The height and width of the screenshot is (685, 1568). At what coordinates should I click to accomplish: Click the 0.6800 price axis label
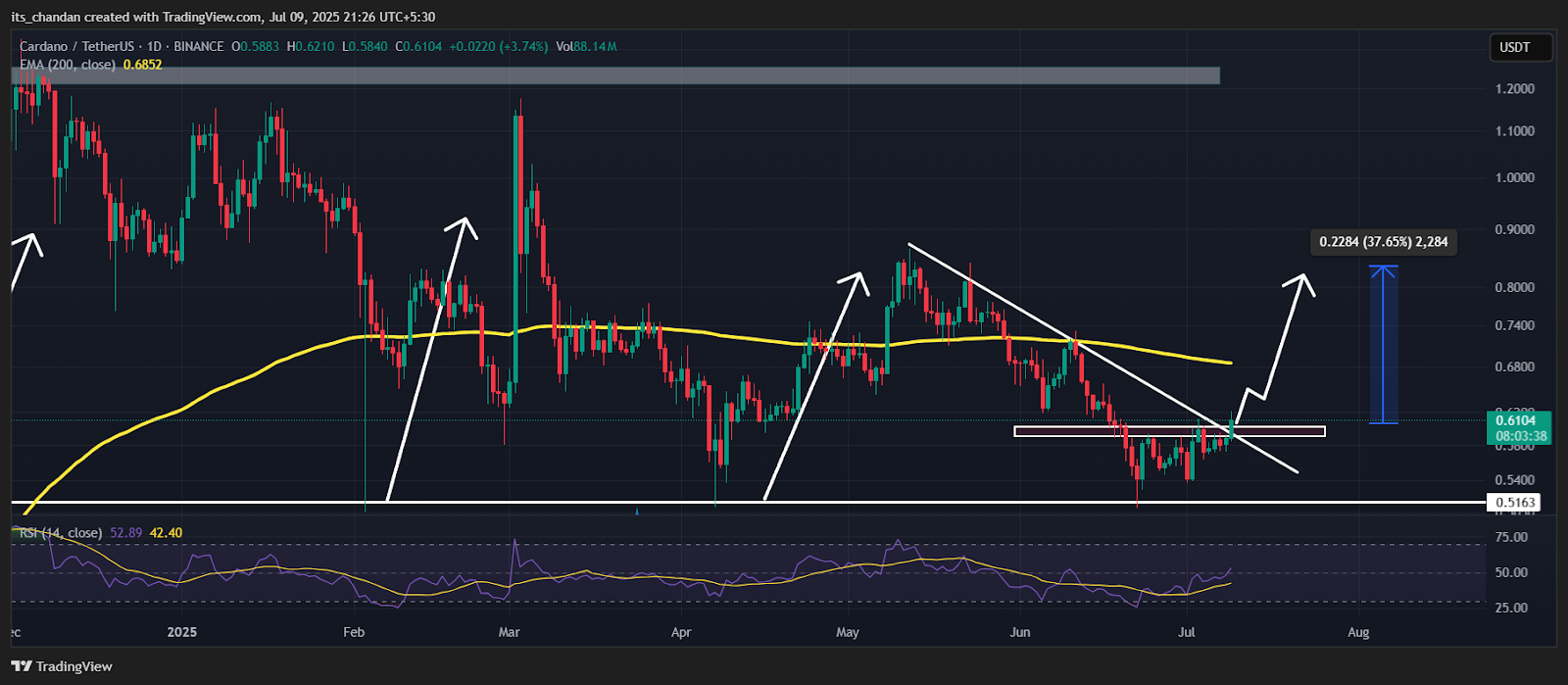1514,367
